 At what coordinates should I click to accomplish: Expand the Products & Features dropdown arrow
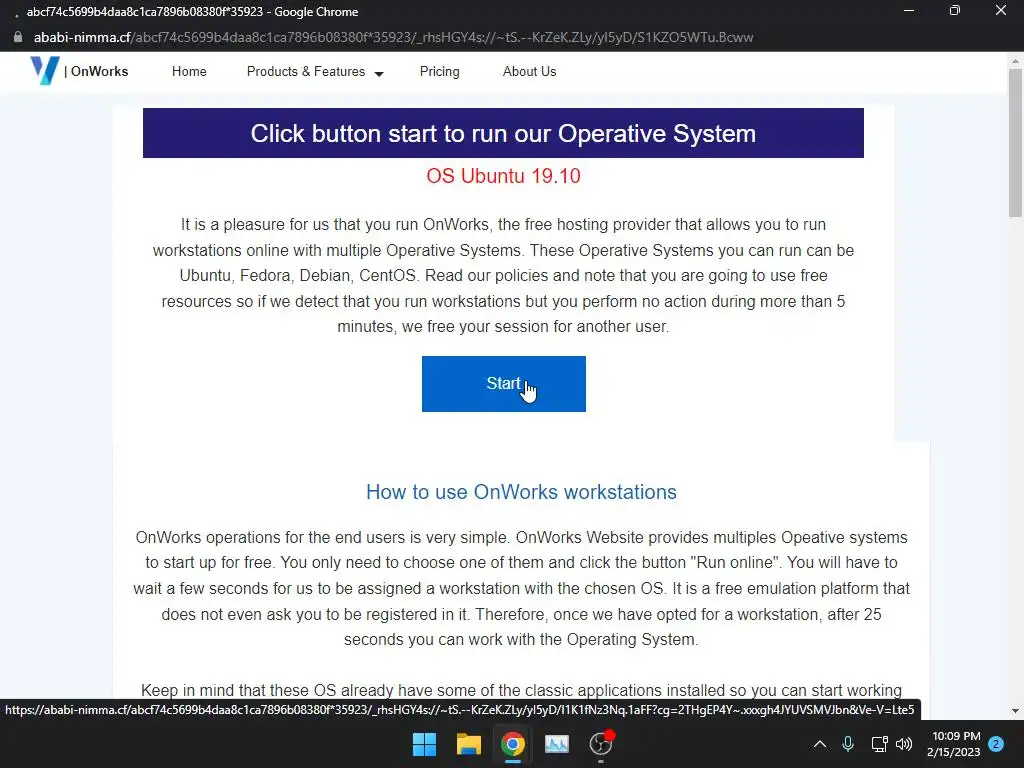(x=379, y=74)
